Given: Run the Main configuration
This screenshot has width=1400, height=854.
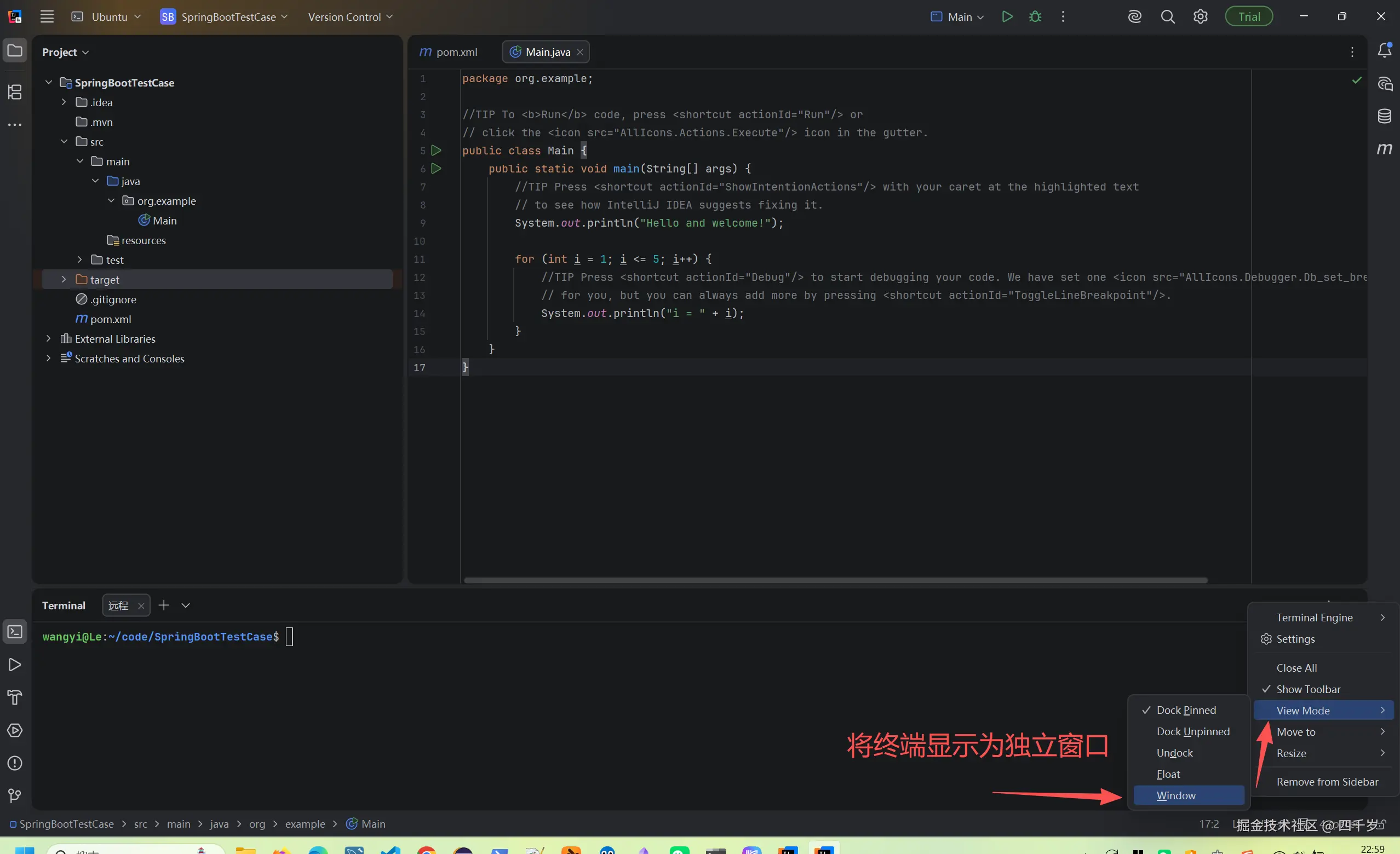Looking at the screenshot, I should click(x=1007, y=16).
